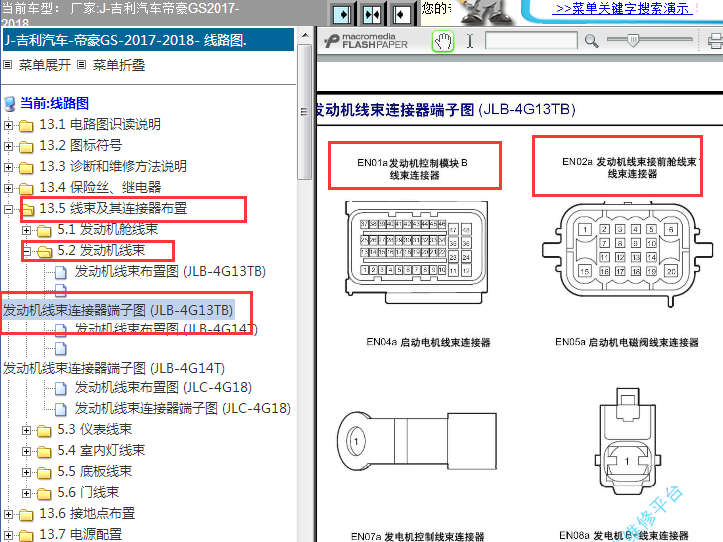Select the FlashPaper hand pan tool

pyautogui.click(x=443, y=41)
